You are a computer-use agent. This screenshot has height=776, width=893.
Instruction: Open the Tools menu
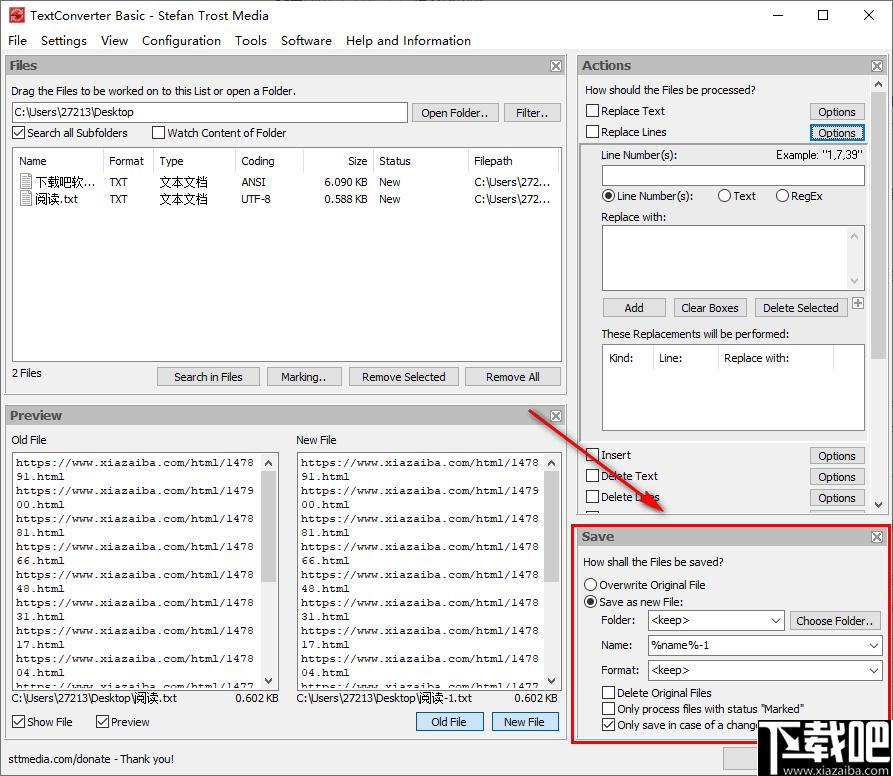pyautogui.click(x=251, y=40)
